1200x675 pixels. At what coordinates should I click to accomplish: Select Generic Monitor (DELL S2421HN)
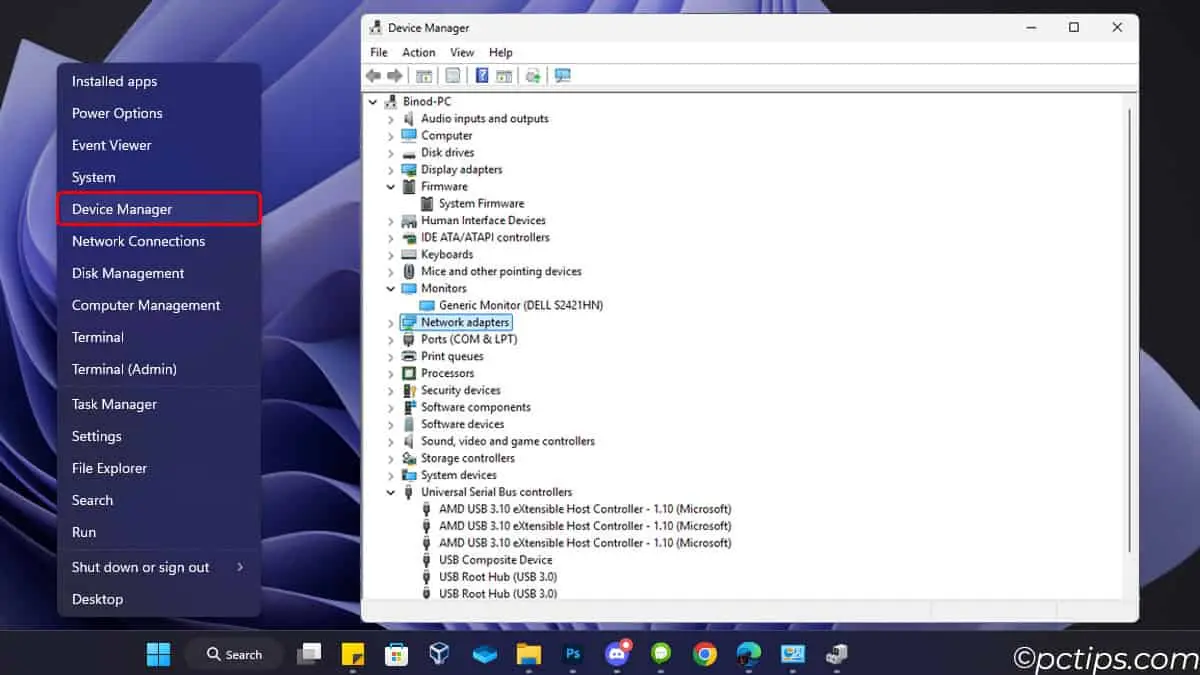point(521,306)
